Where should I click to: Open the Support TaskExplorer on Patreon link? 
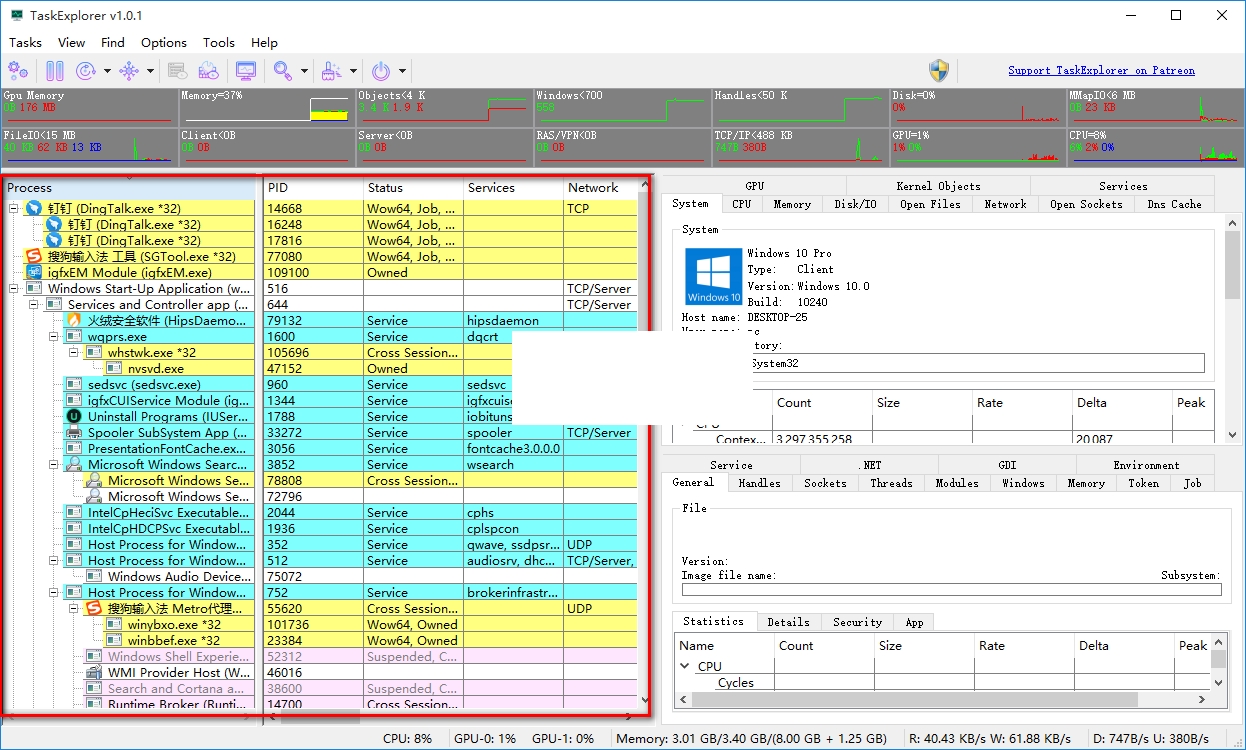pos(1101,71)
